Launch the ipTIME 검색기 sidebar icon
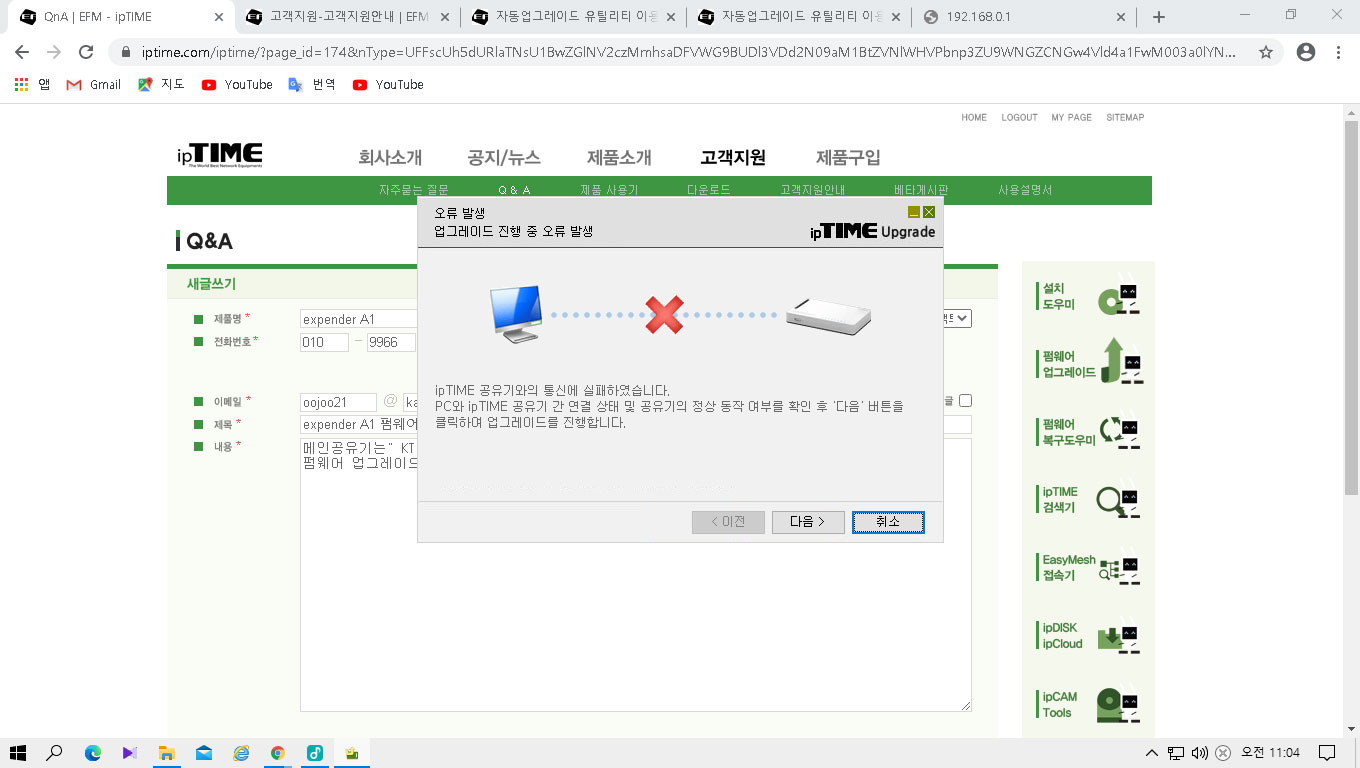This screenshot has width=1360, height=768. (1091, 499)
